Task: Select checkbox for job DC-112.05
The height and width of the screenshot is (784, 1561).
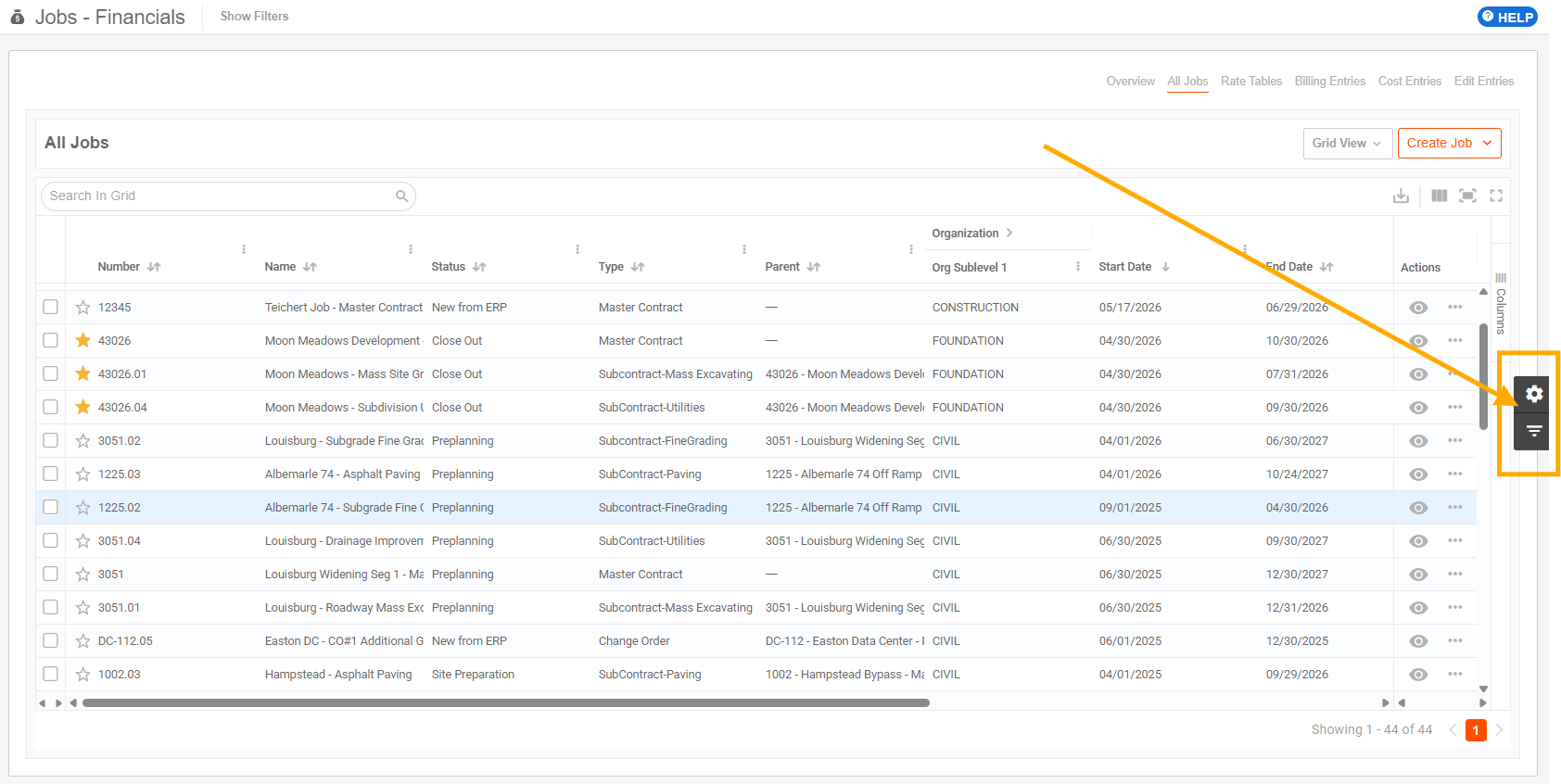Action: [x=50, y=640]
